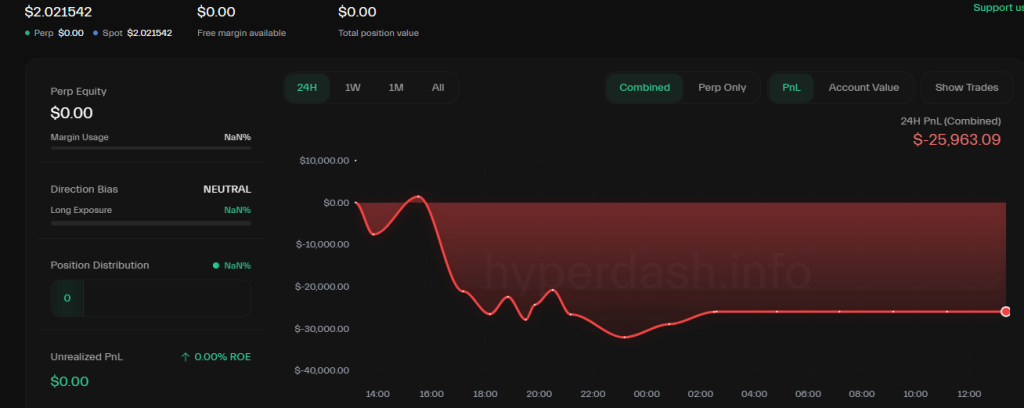Click the Direction Bias label
The width and height of the screenshot is (1024, 408).
84,189
